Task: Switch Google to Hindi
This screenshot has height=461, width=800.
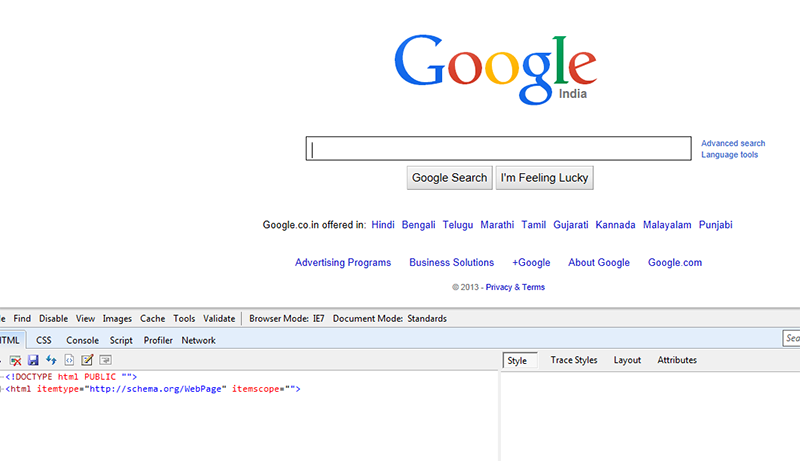Action: 383,225
